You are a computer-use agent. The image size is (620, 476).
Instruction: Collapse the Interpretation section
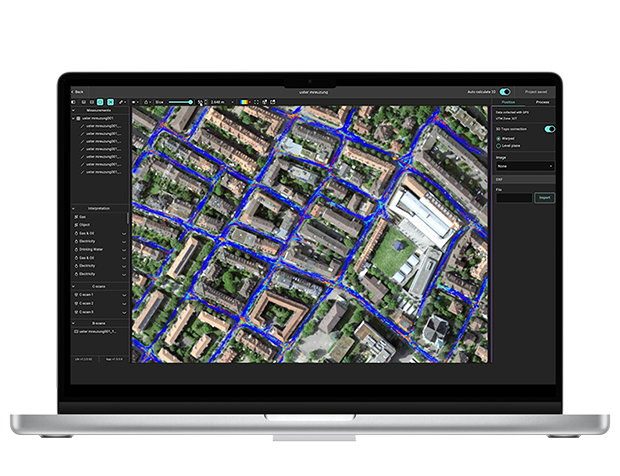[74, 208]
